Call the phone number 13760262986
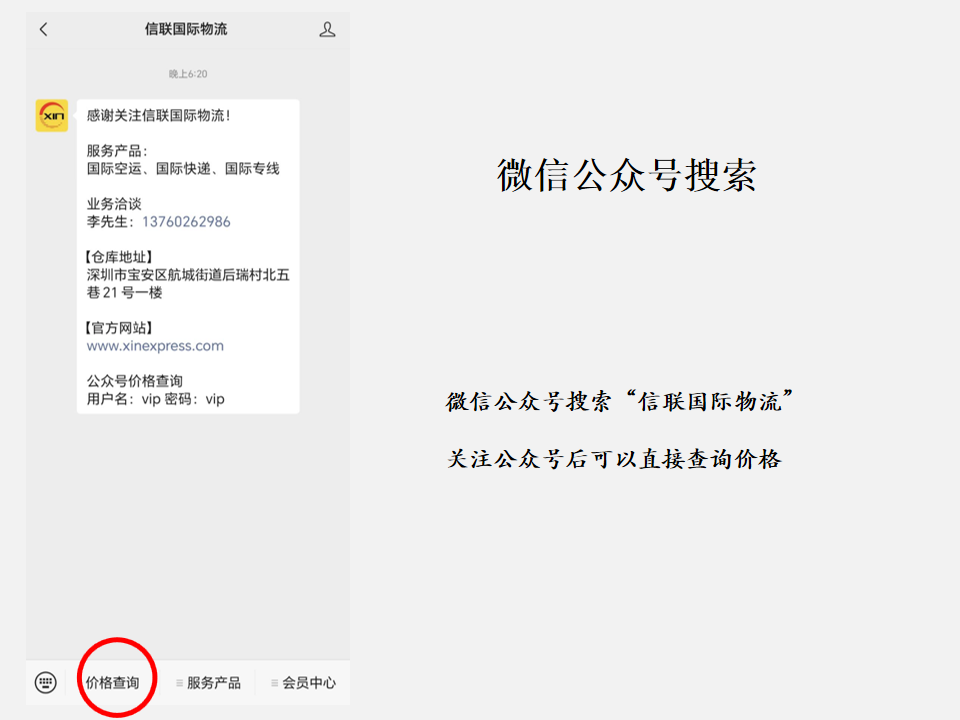 [x=186, y=222]
